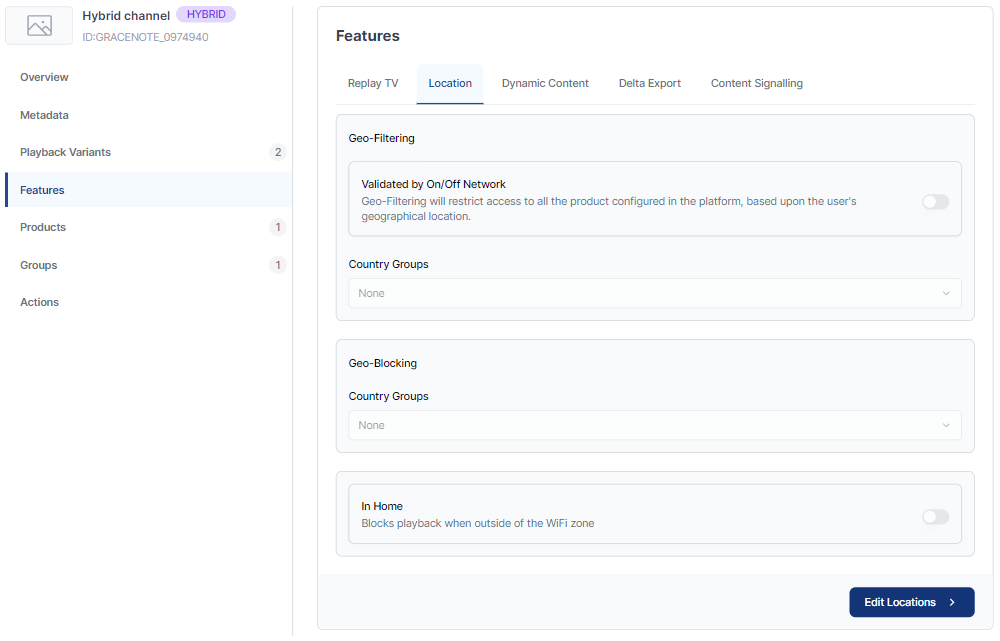Click the Playback Variants count badge
Image resolution: width=1000 pixels, height=641 pixels.
278,153
